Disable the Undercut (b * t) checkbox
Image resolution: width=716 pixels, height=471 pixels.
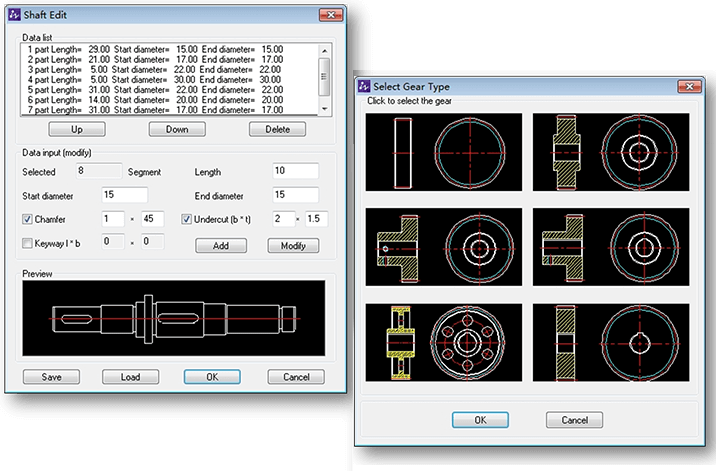[x=186, y=219]
